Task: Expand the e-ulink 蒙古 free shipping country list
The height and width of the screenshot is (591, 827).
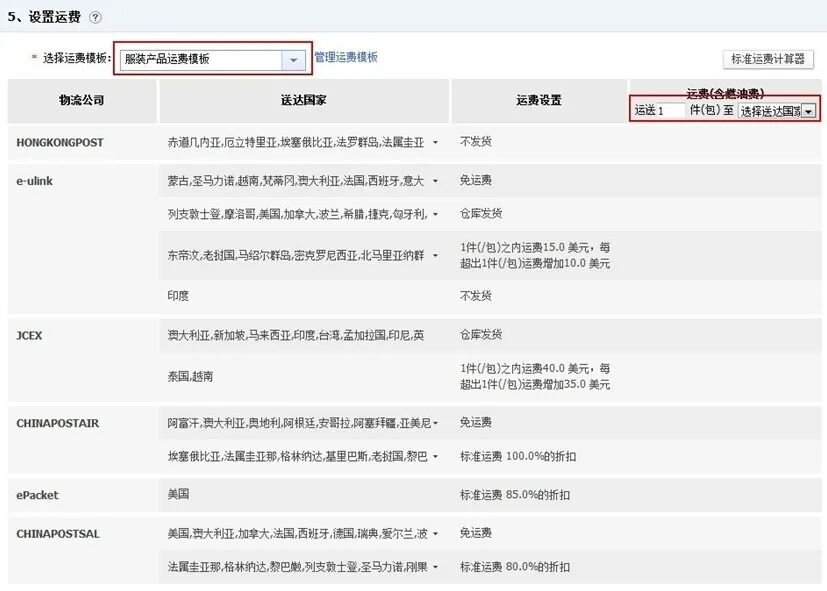Action: tap(434, 182)
